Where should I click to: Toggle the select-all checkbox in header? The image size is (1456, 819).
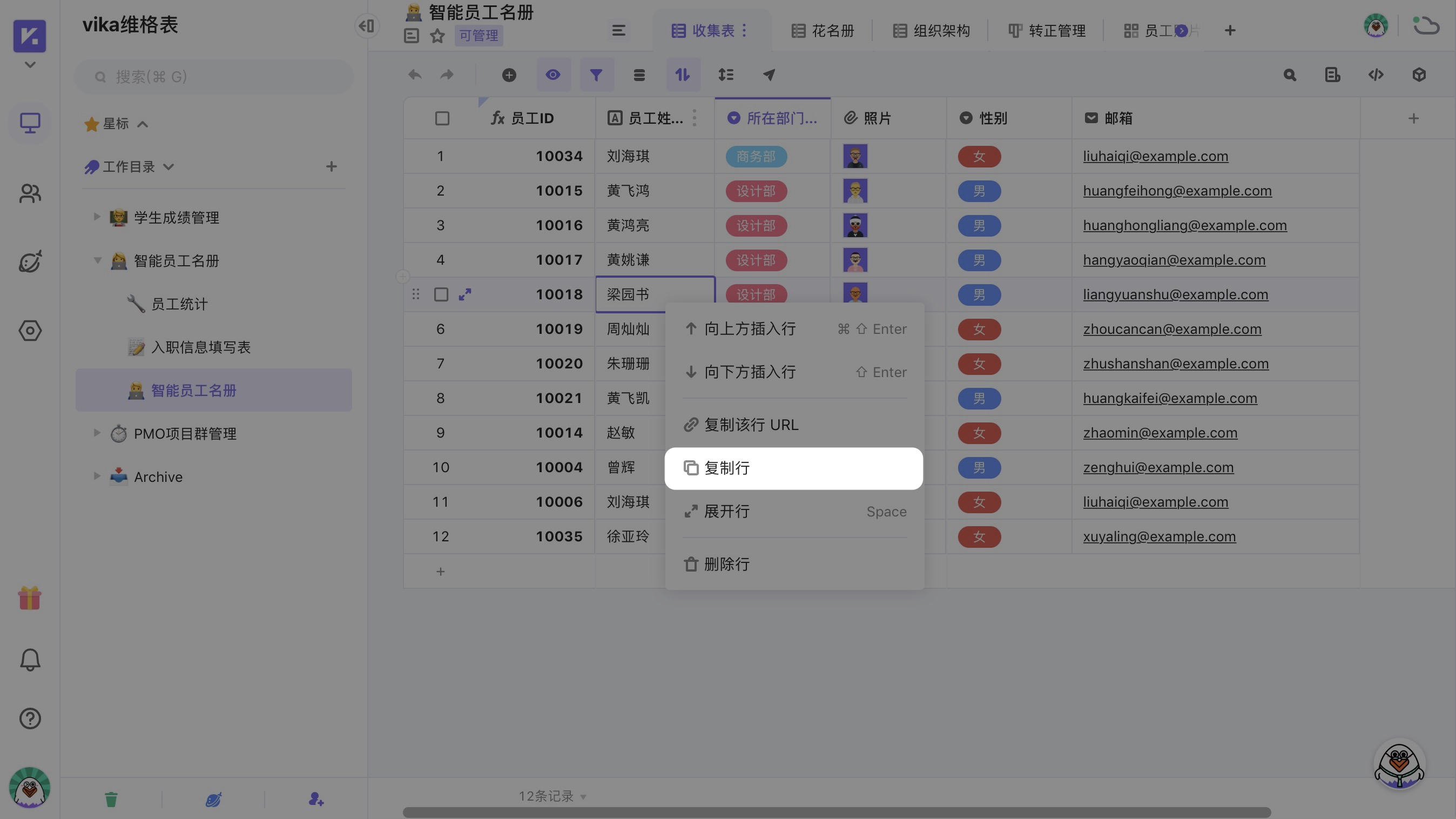[x=441, y=118]
